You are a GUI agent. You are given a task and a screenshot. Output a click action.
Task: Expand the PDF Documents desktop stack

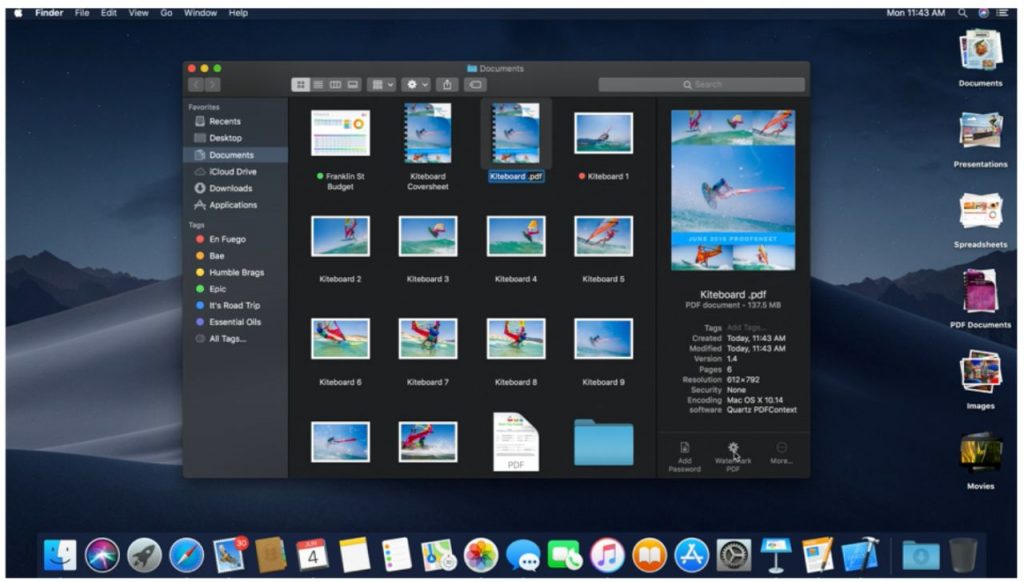(x=979, y=292)
